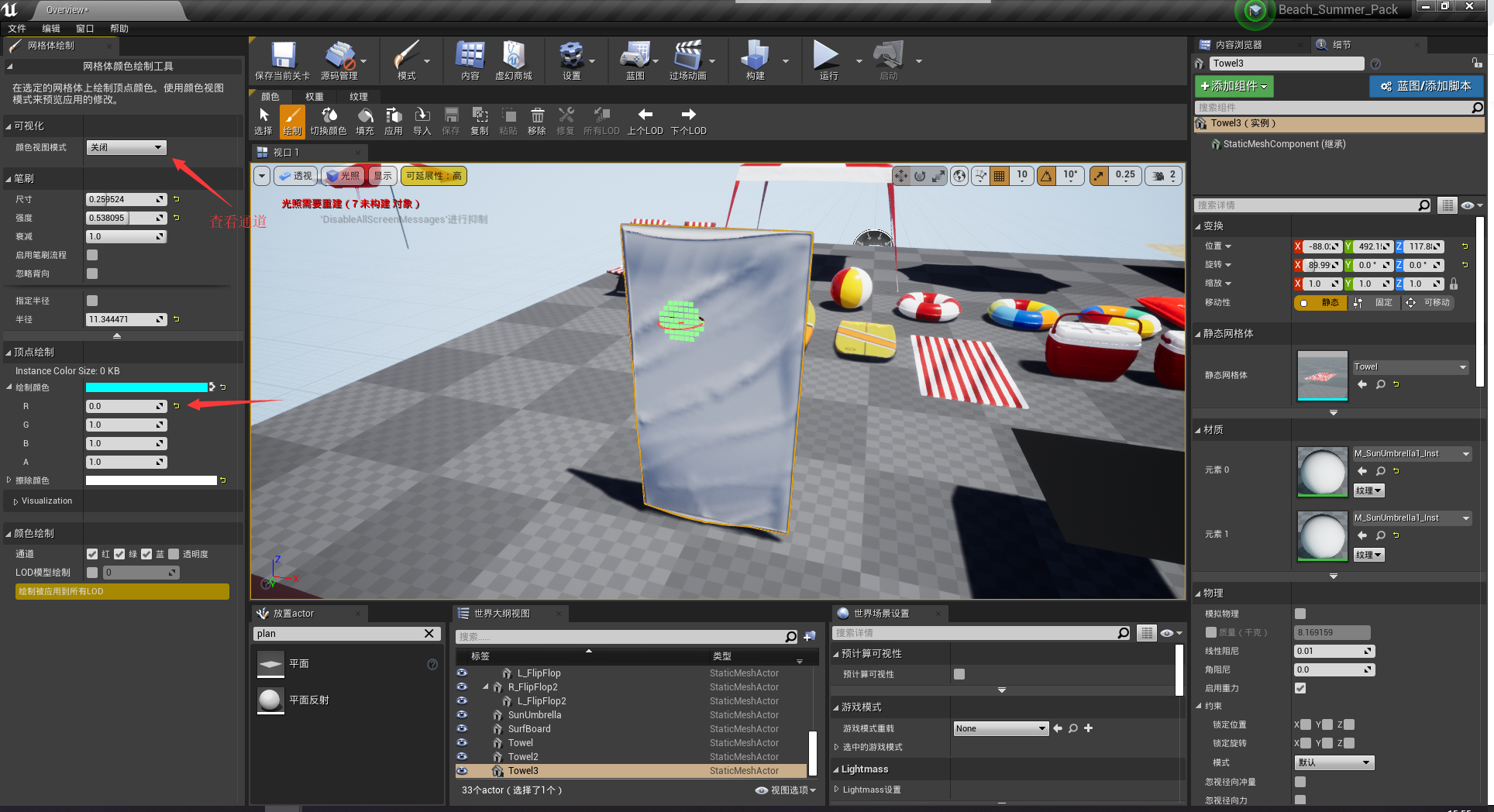The image size is (1494, 812).
Task: Expand Visualization section
Action: (x=15, y=501)
